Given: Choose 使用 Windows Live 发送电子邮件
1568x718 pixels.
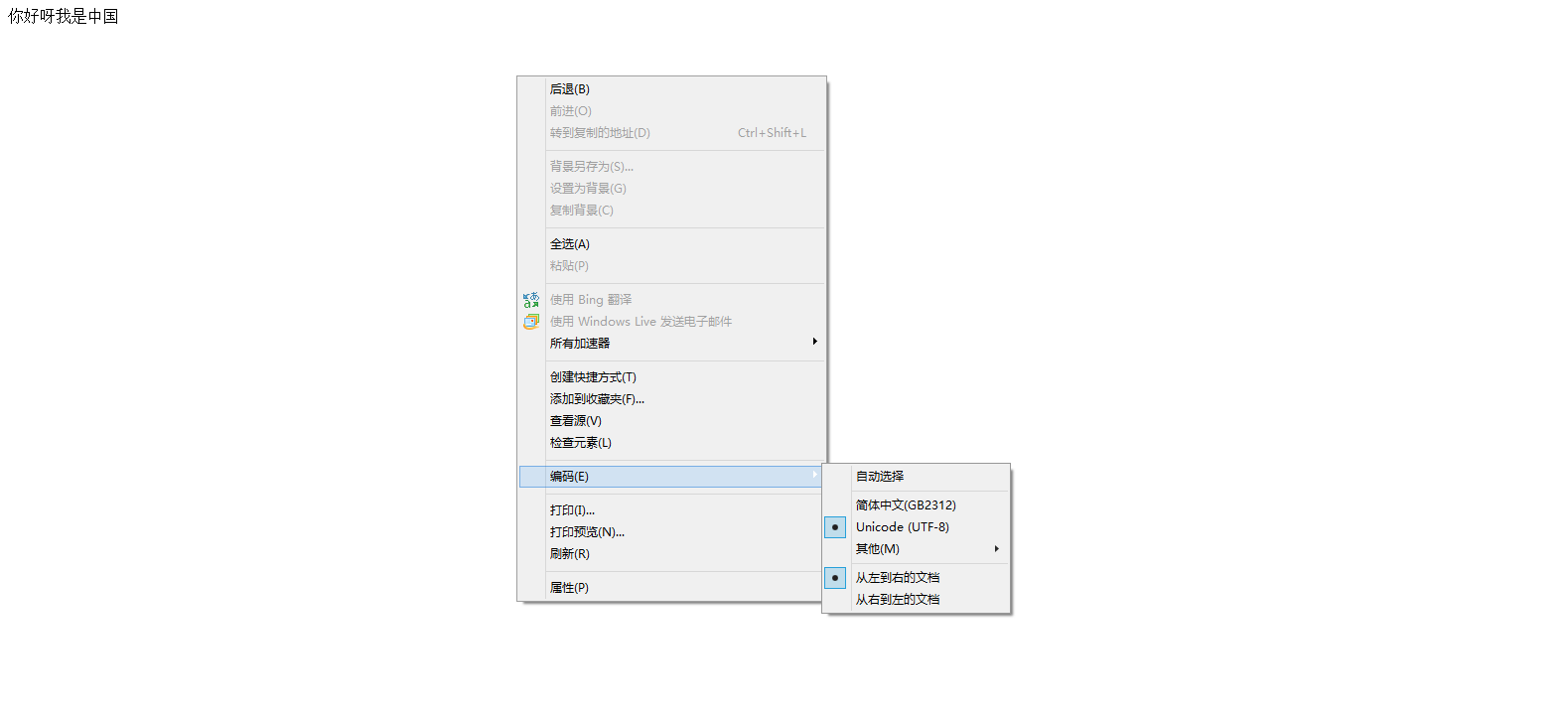Looking at the screenshot, I should 672,322.
